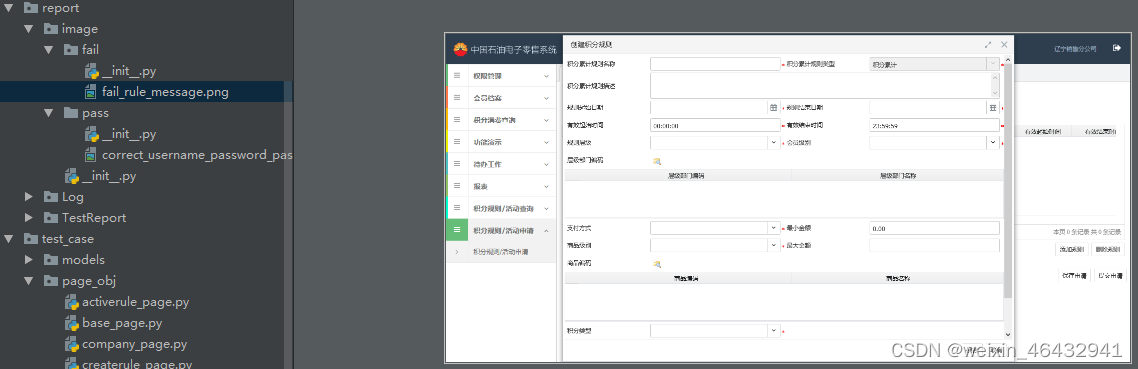Open the start date calendar picker icon
Viewport: 1138px width, 369px height.
773,108
